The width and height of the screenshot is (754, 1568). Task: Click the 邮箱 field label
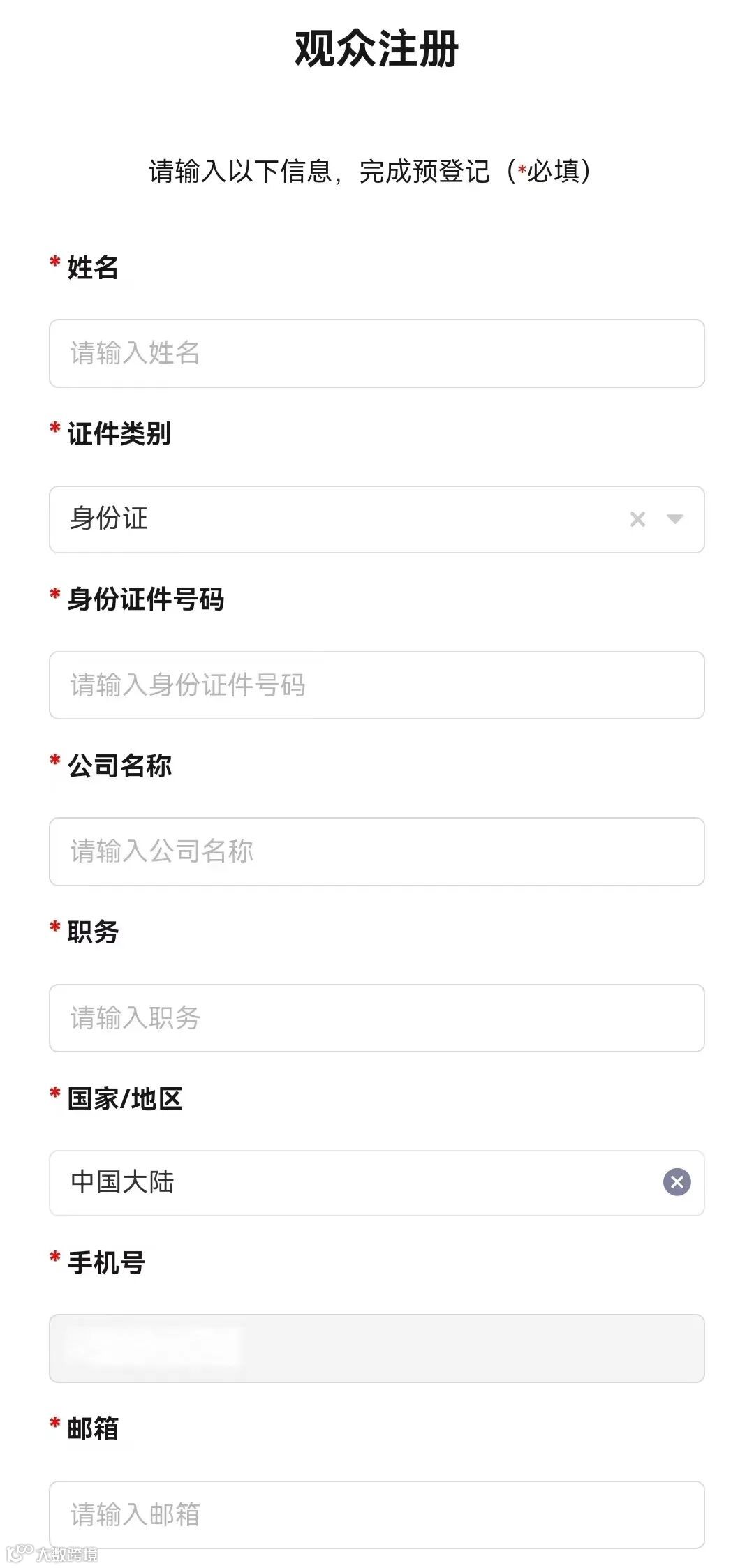pyautogui.click(x=92, y=1428)
